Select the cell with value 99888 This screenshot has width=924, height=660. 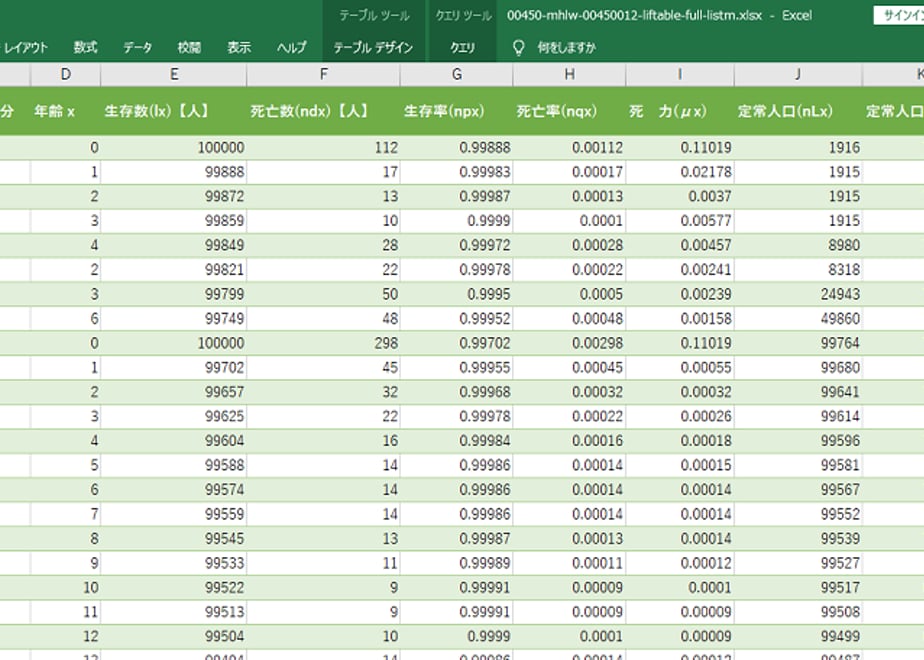tap(174, 172)
